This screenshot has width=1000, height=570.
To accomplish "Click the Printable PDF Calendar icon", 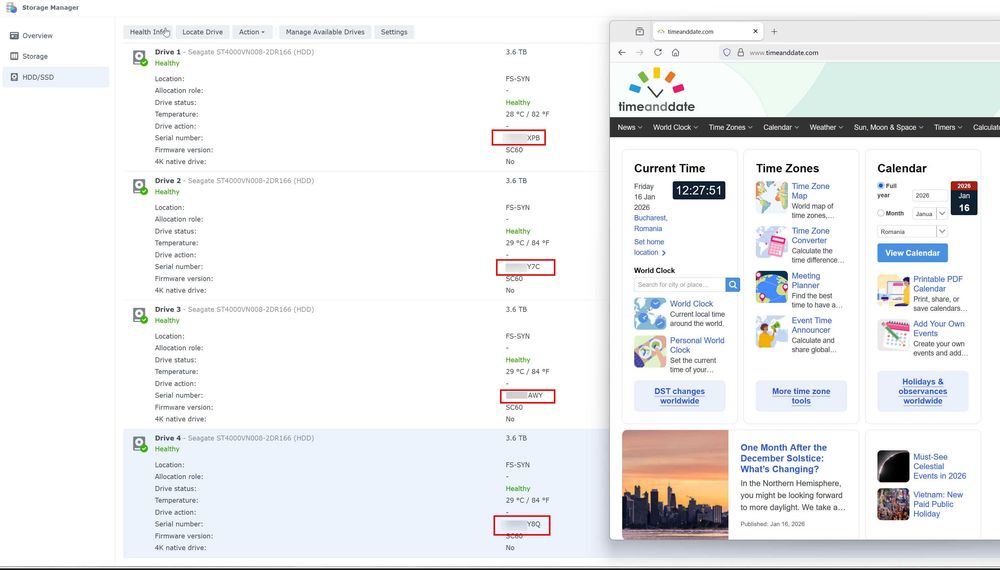I will 893,291.
